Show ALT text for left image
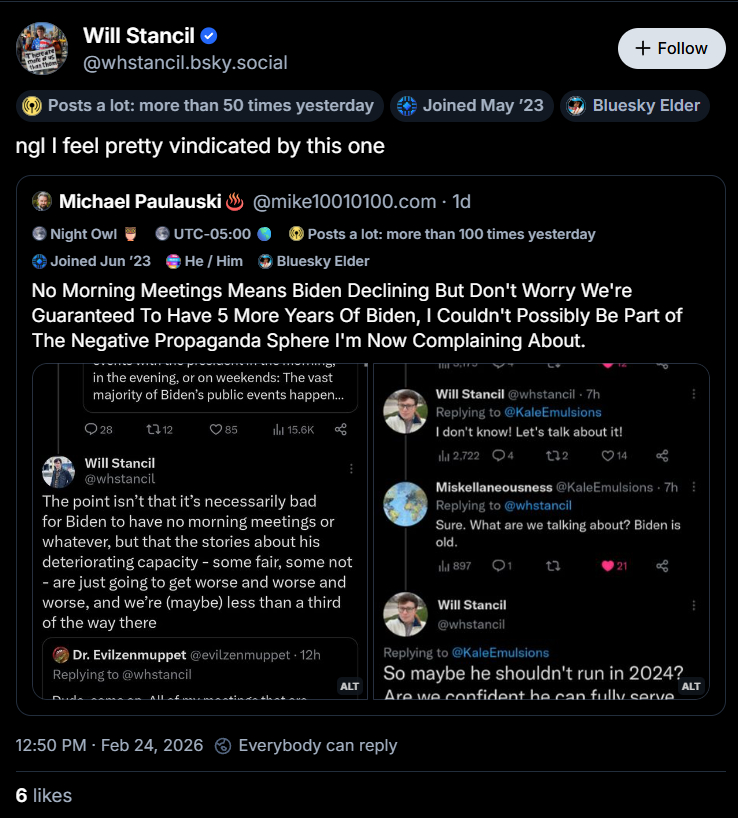This screenshot has width=738, height=818. tap(349, 686)
